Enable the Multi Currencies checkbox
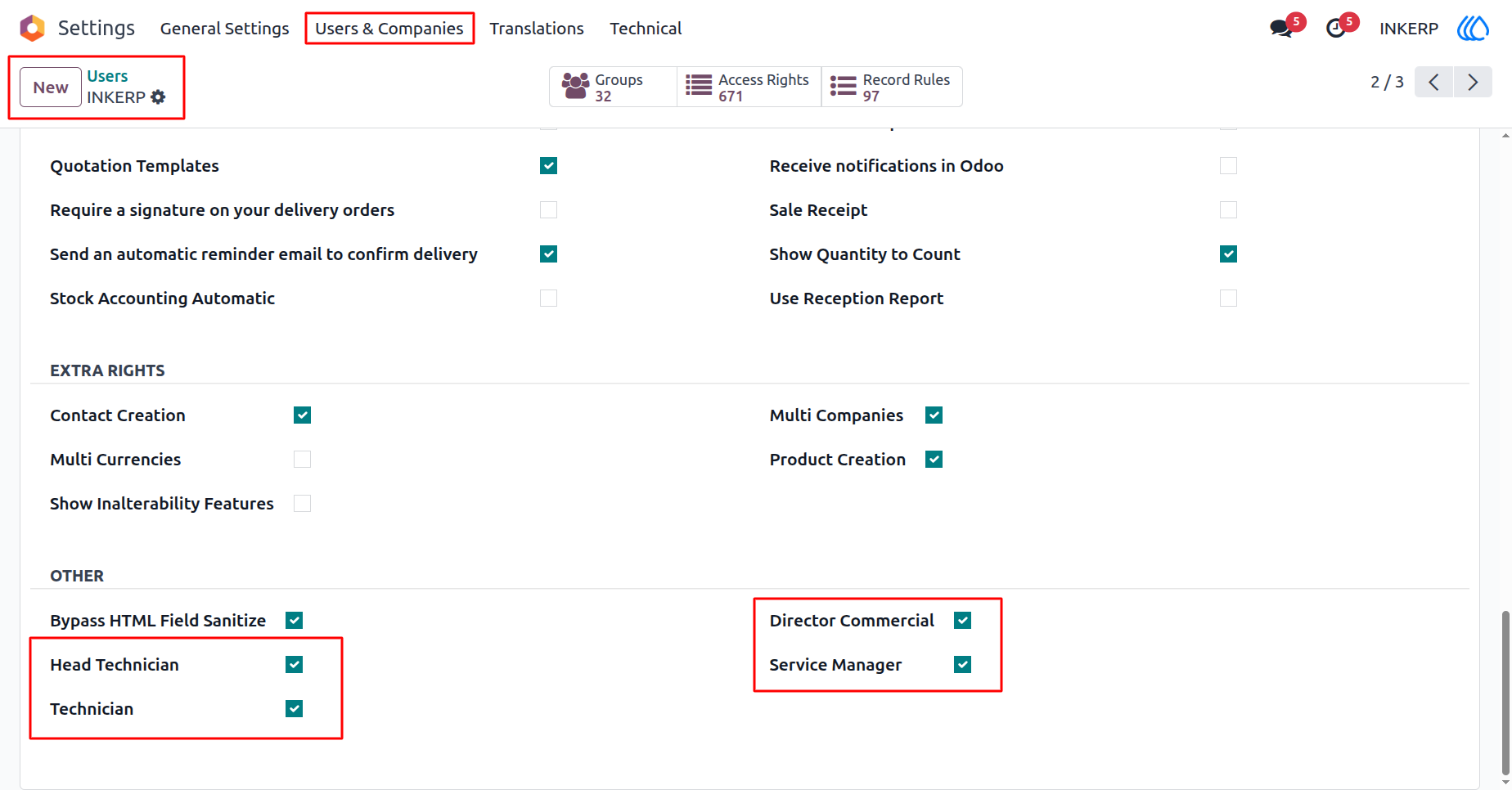Screen dimensions: 1512x790 302,460
